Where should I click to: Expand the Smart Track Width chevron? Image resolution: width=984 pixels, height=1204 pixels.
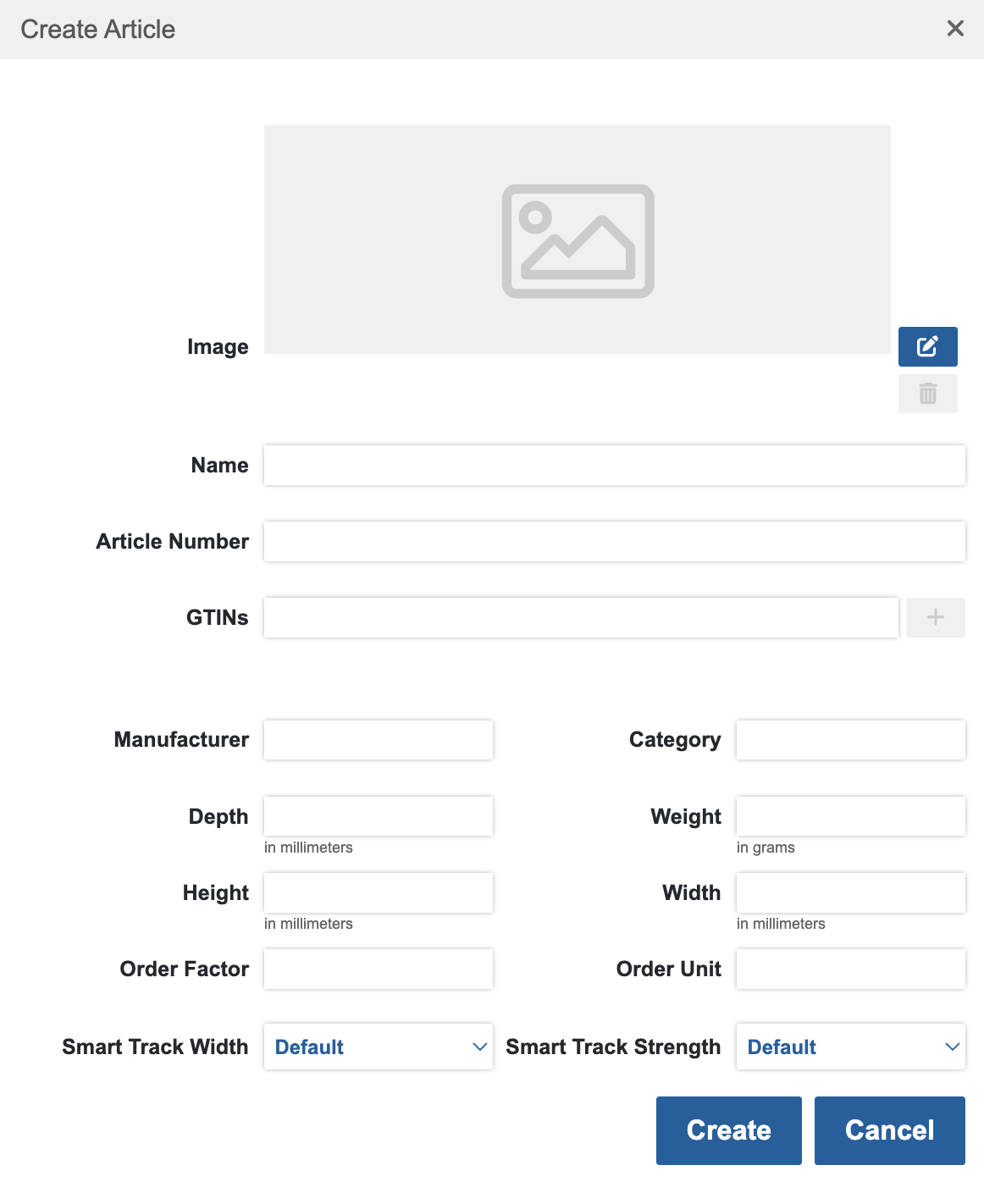coord(478,1047)
